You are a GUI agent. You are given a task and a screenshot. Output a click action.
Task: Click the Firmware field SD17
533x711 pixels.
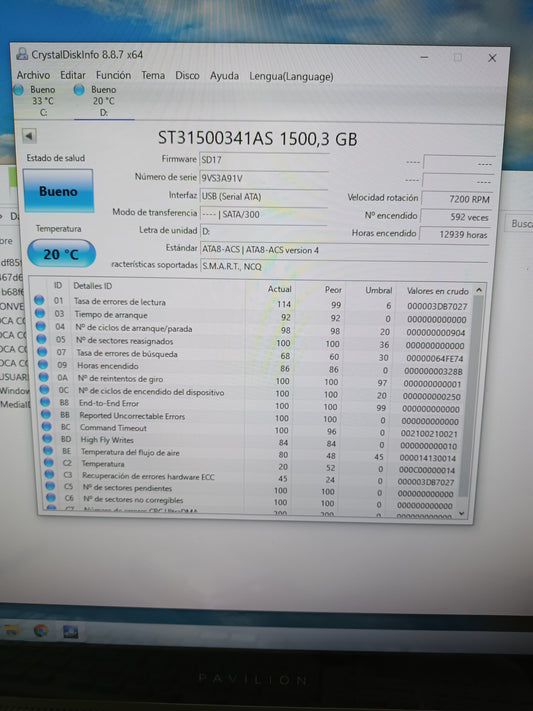point(263,160)
